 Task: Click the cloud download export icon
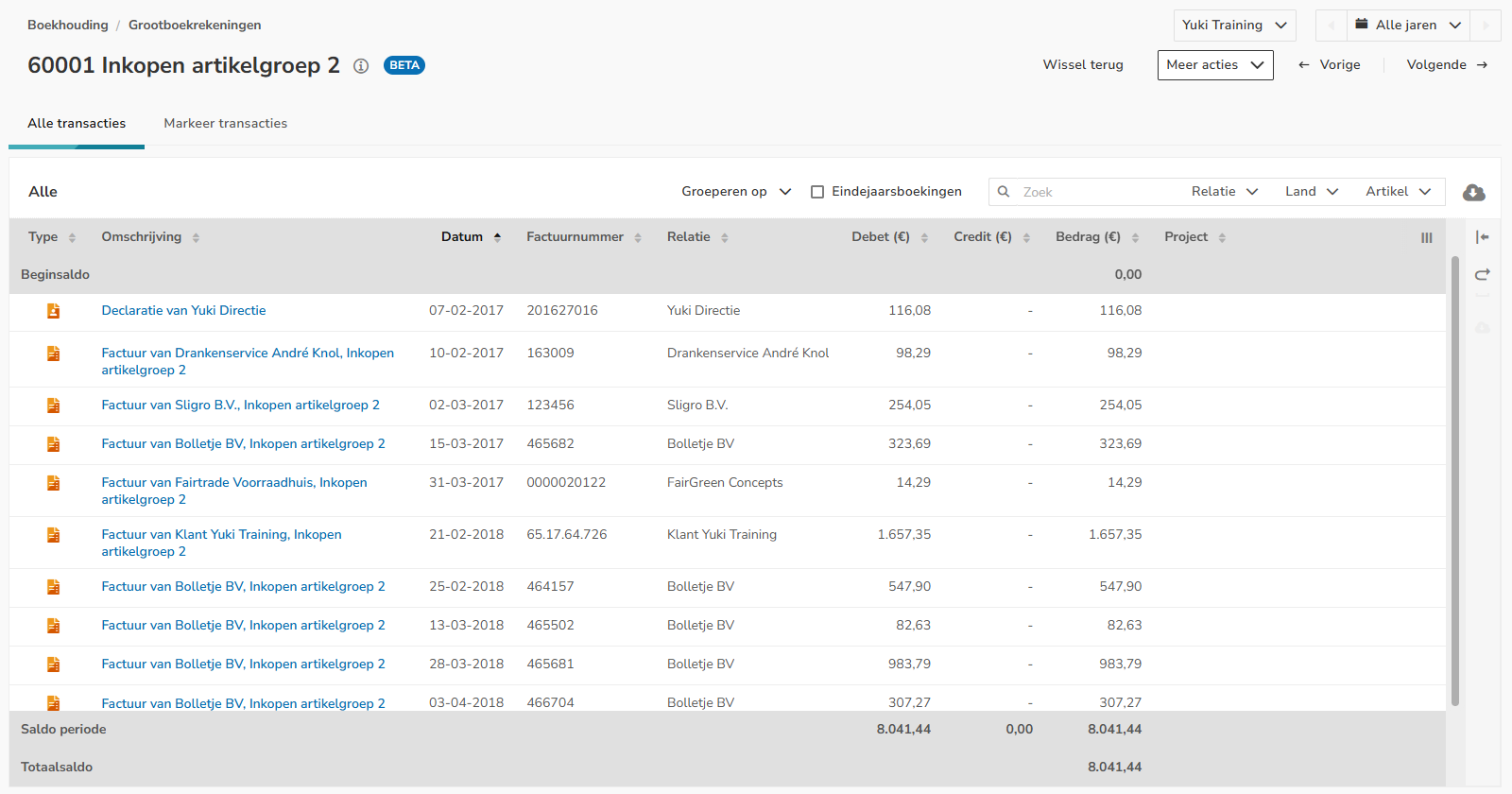(1473, 193)
